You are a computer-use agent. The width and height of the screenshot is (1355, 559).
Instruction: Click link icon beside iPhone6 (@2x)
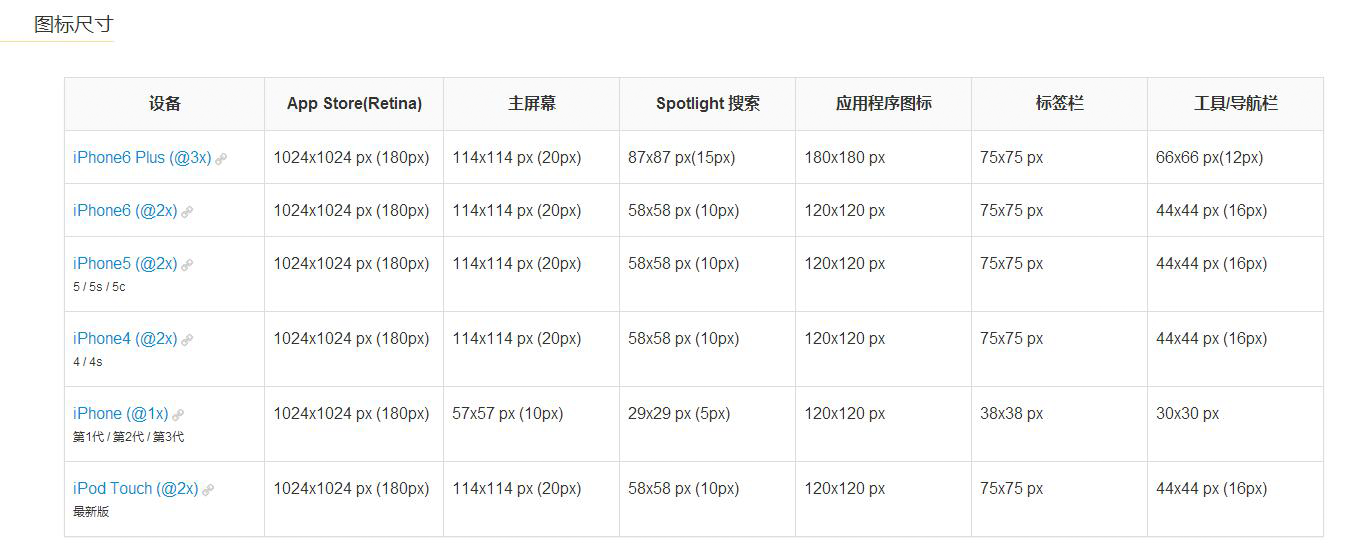(x=187, y=212)
